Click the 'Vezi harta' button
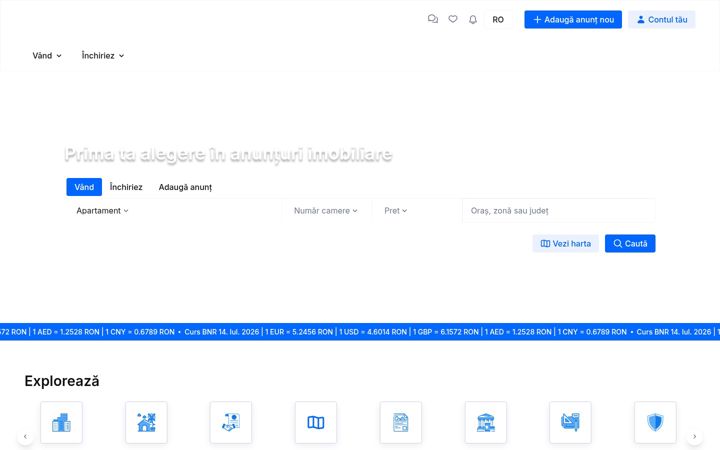Viewport: 720px width, 450px height. click(565, 243)
